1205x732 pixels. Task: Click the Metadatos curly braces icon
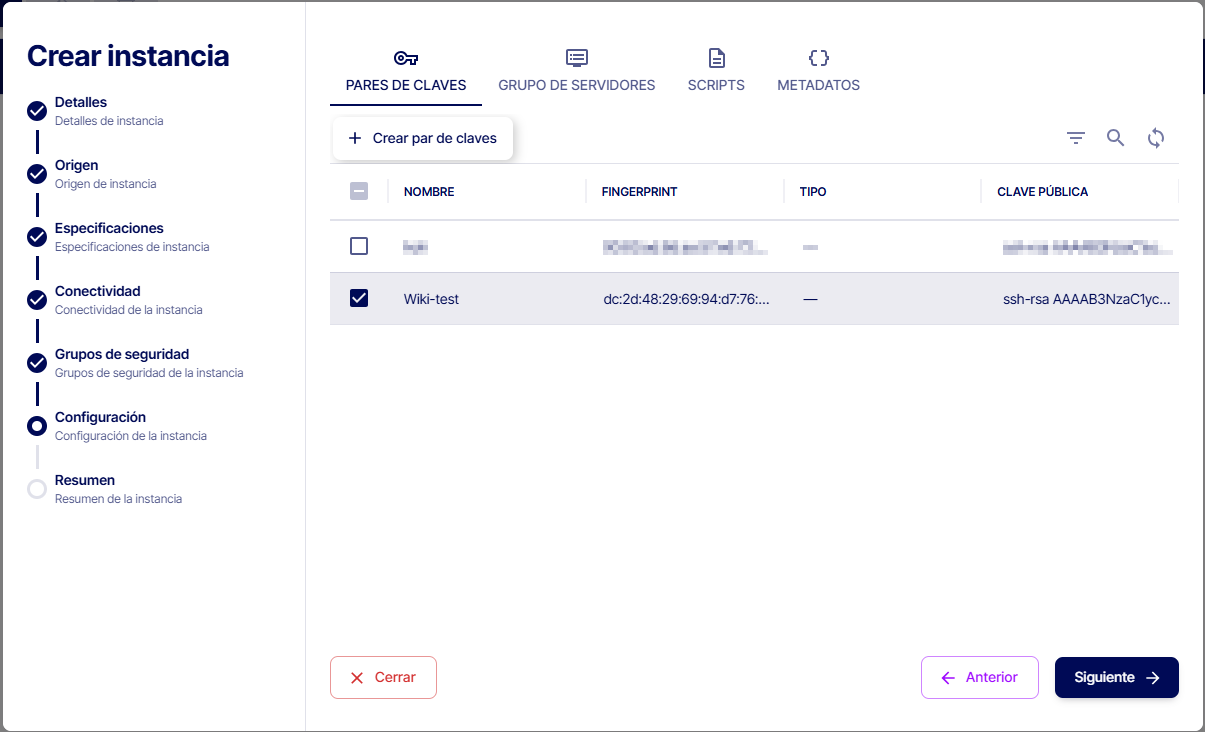pyautogui.click(x=819, y=58)
